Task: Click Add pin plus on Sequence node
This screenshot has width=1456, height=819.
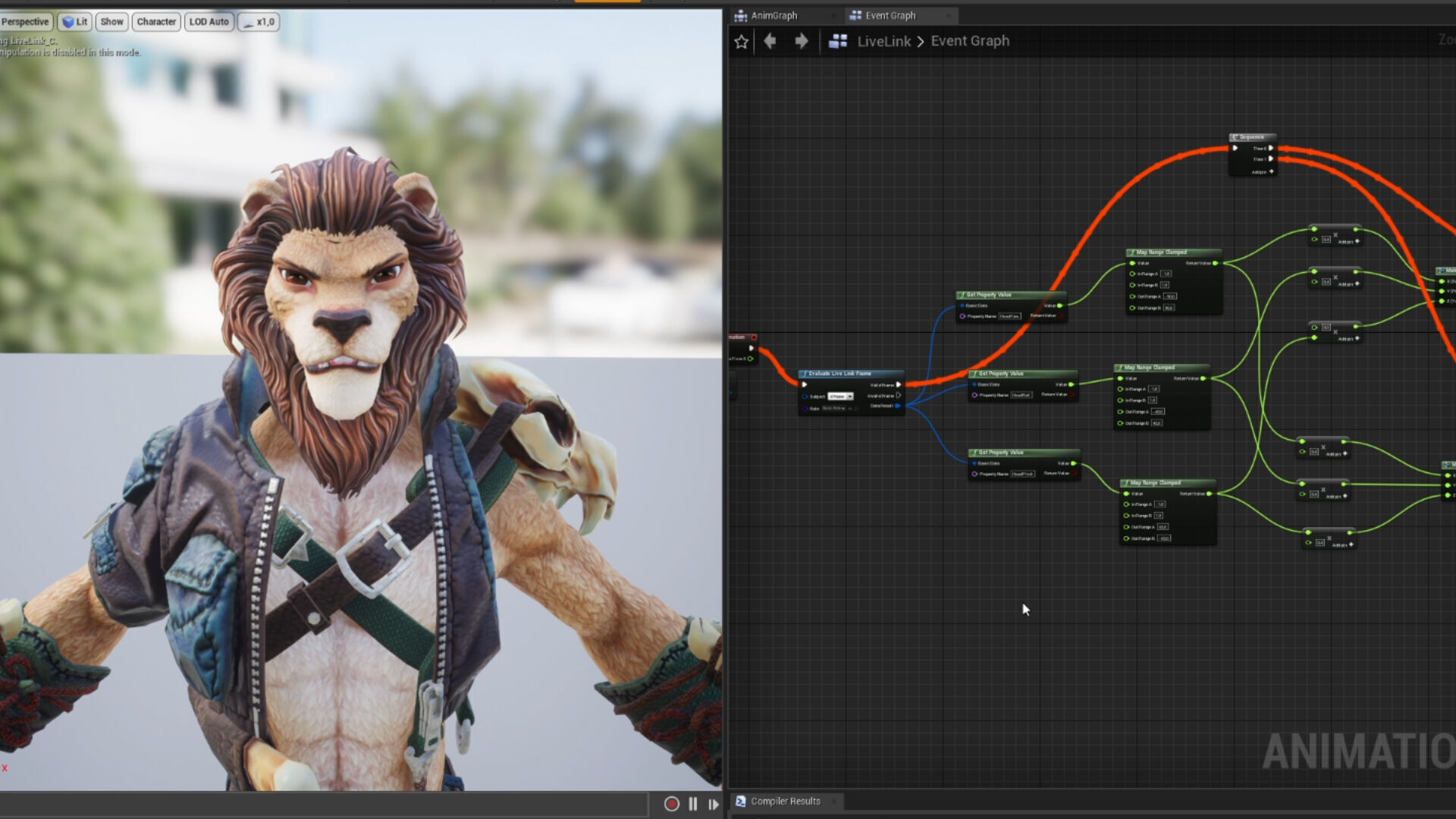Action: [x=1271, y=171]
